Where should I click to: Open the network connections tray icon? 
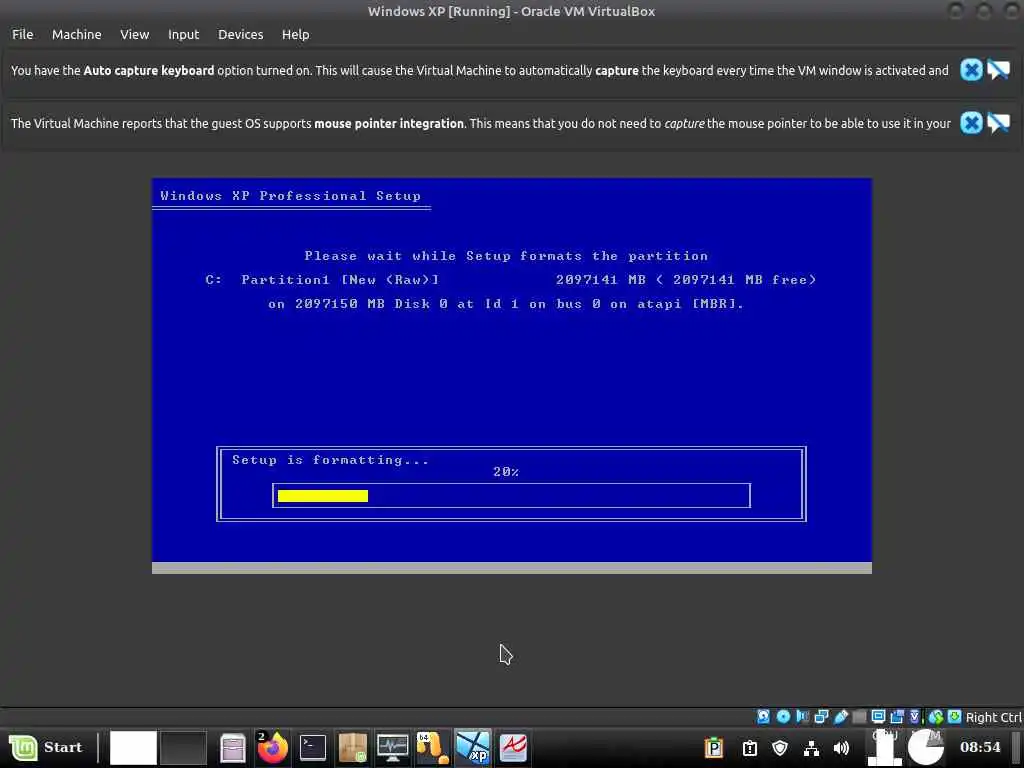(811, 748)
